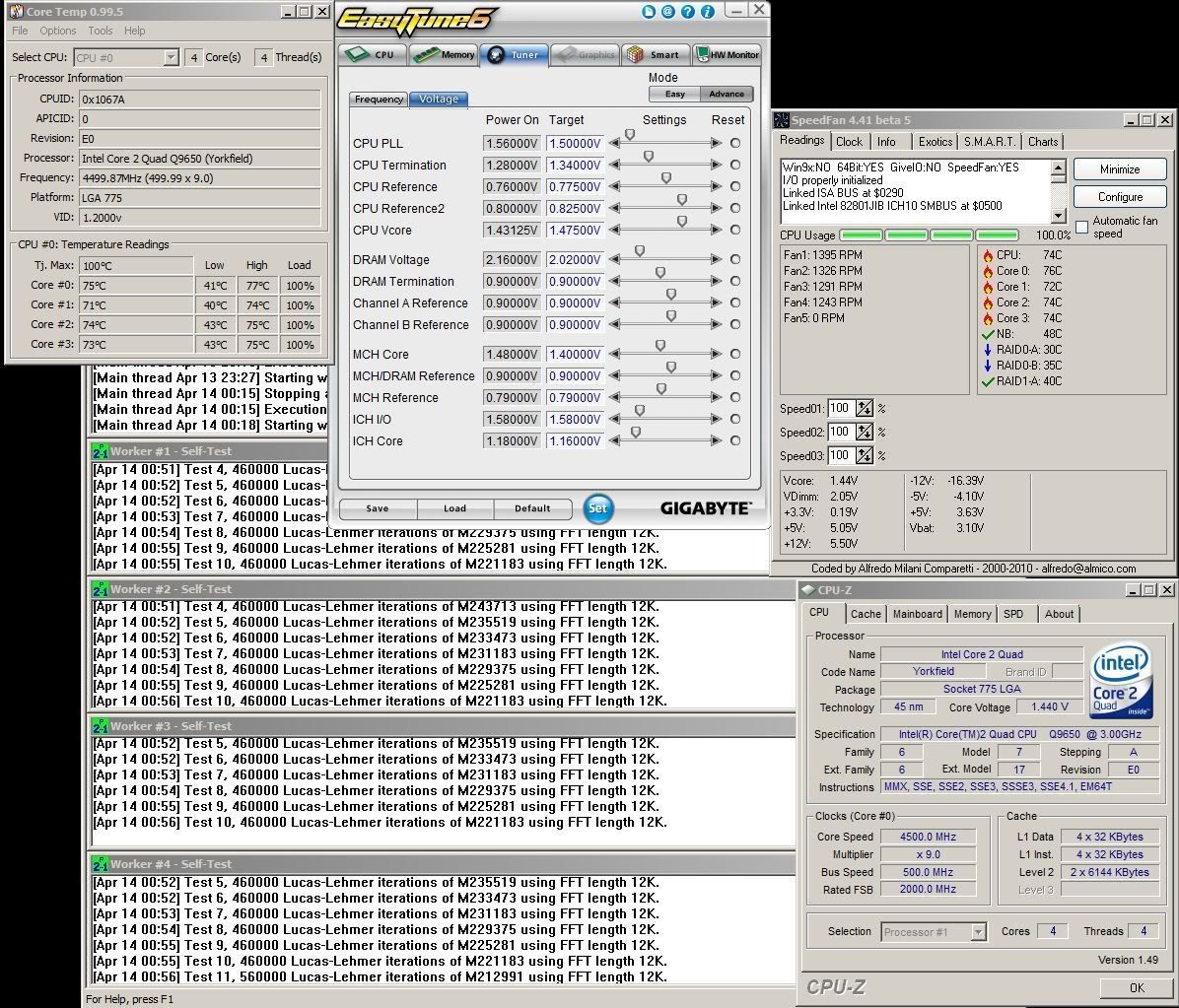1179x1008 pixels.
Task: Open the Options menu in Core Temp
Action: tap(58, 31)
